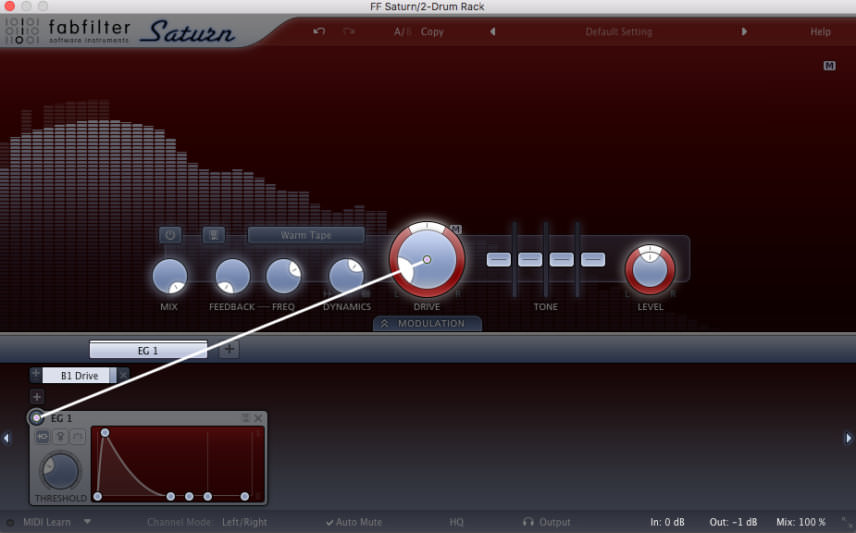This screenshot has height=533, width=856.
Task: Click the EG 1 Threshold knob
Action: (60, 471)
